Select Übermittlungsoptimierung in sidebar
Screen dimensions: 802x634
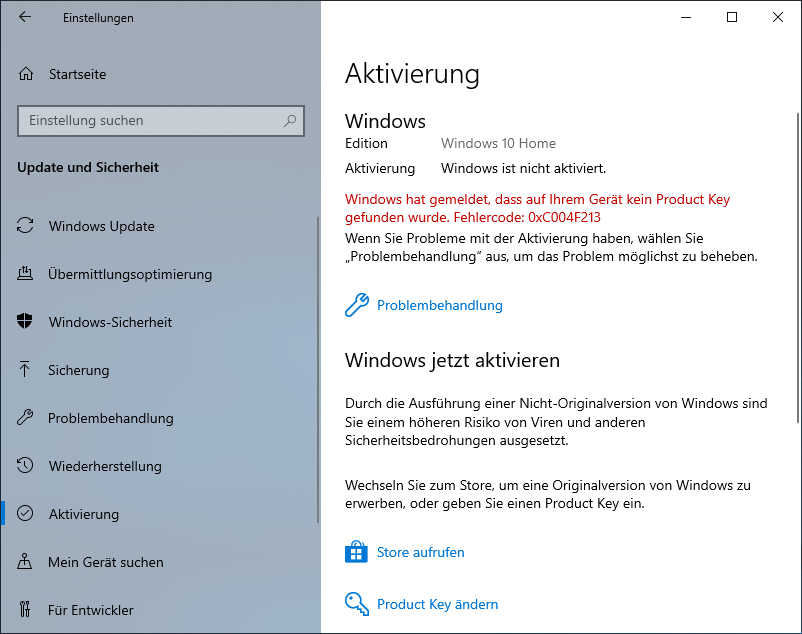[x=130, y=274]
